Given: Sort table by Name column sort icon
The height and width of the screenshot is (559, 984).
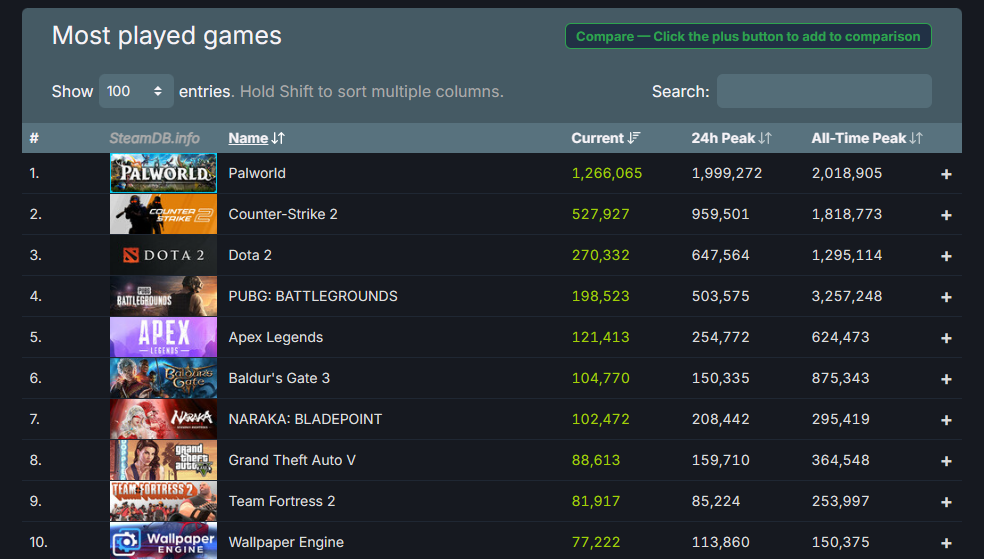Looking at the screenshot, I should 279,138.
